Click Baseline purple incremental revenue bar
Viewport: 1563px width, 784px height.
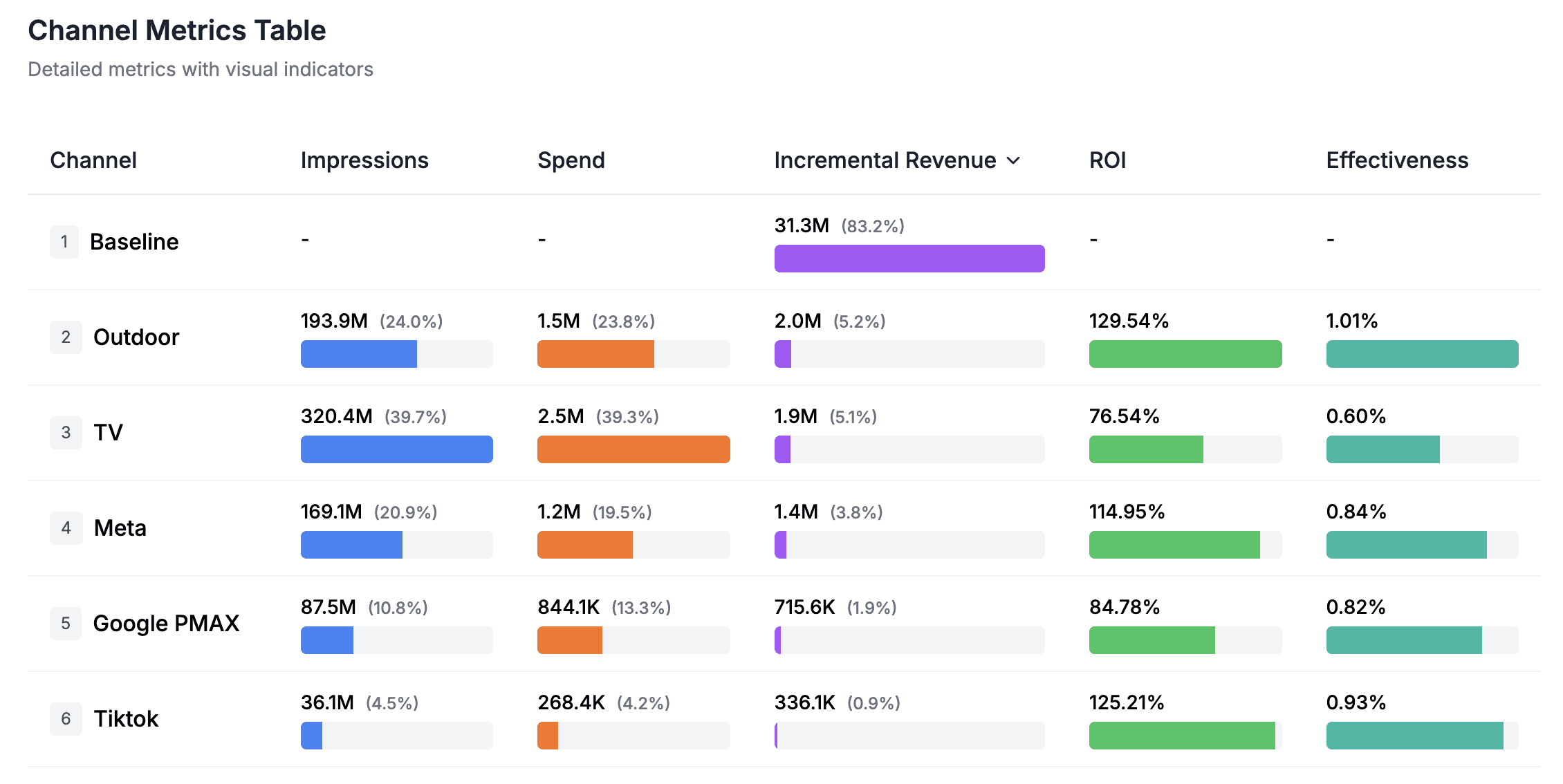[909, 259]
